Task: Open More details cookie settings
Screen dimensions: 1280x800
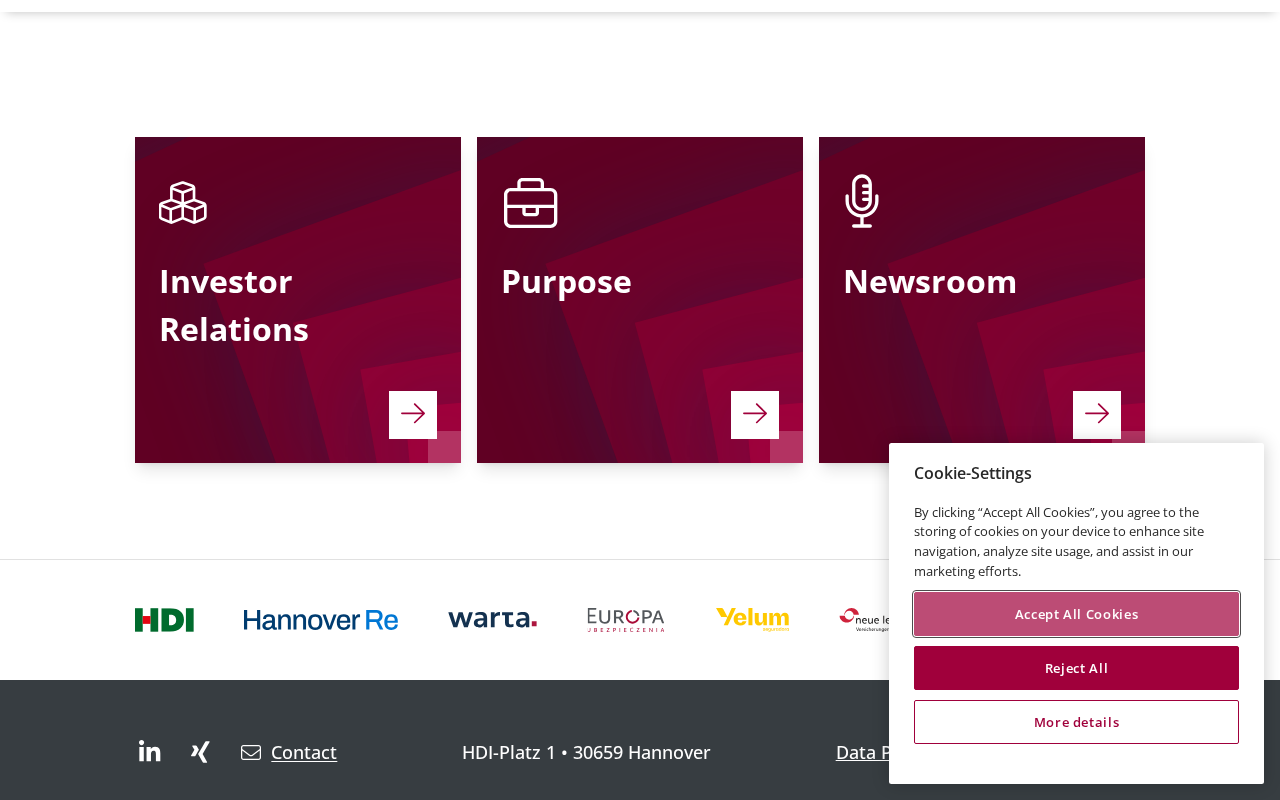Action: click(x=1076, y=722)
